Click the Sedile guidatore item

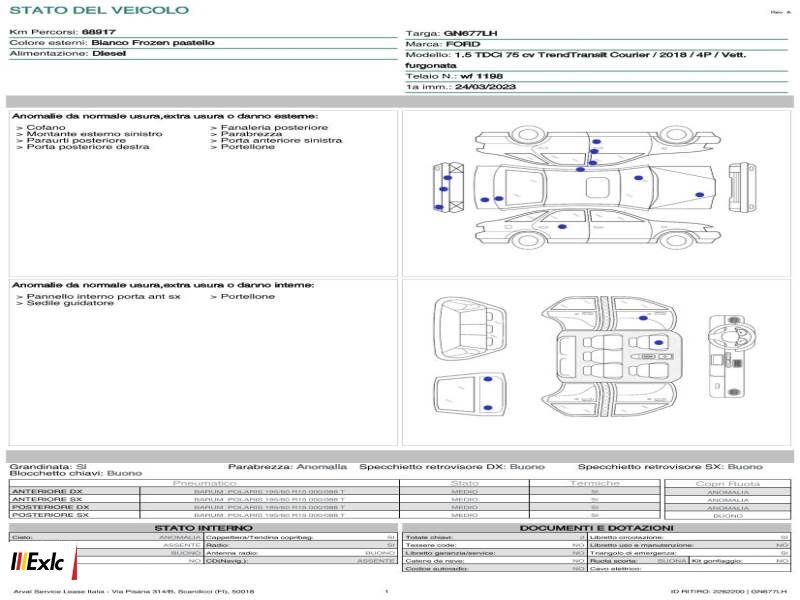click(70, 303)
